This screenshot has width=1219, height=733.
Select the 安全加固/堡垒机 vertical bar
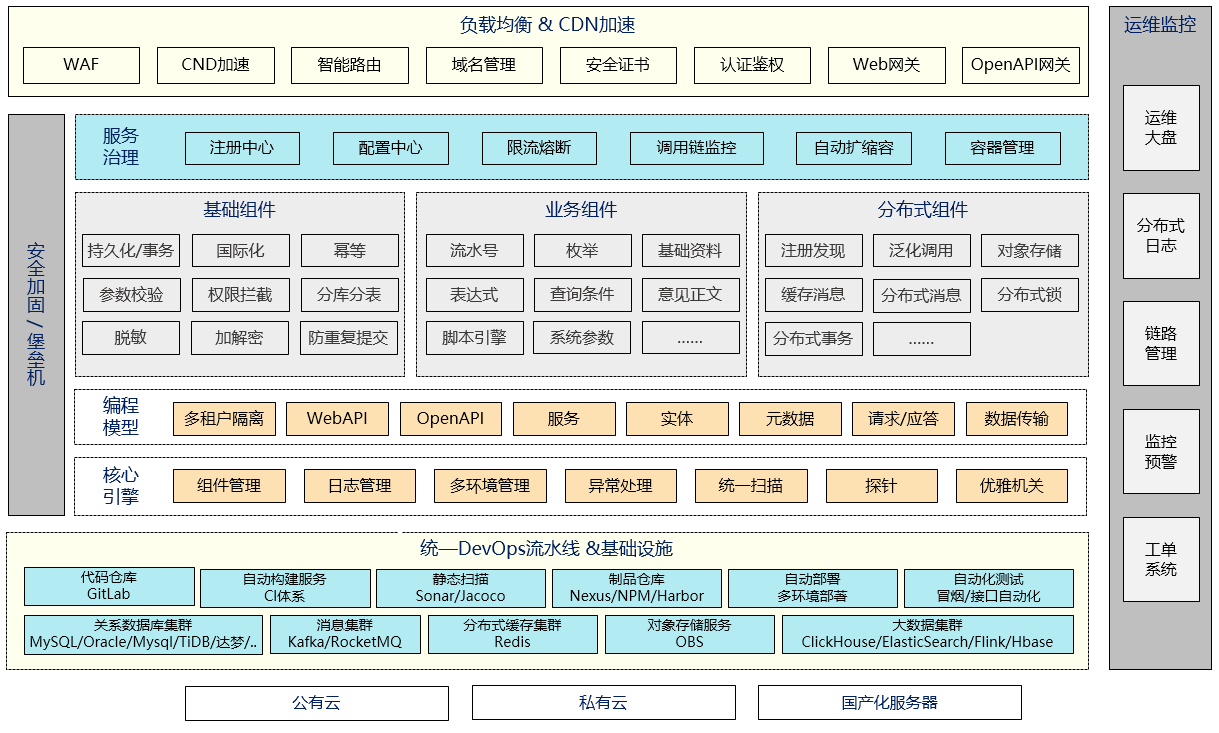point(36,315)
